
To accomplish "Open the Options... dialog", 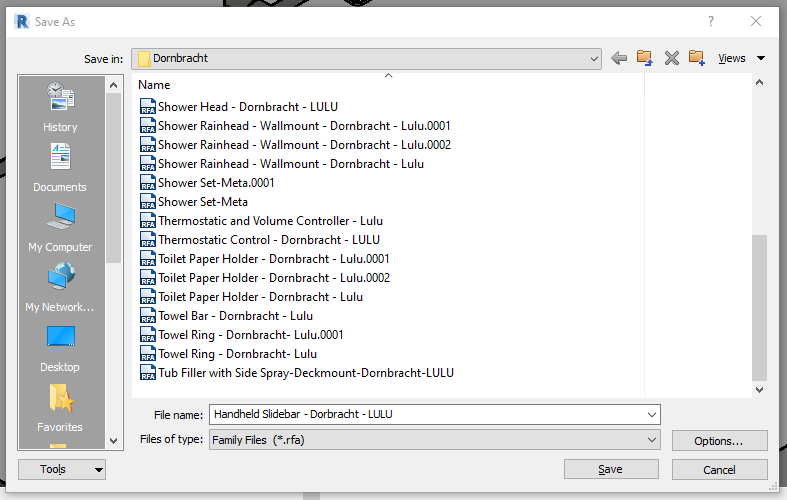I will click(x=719, y=441).
